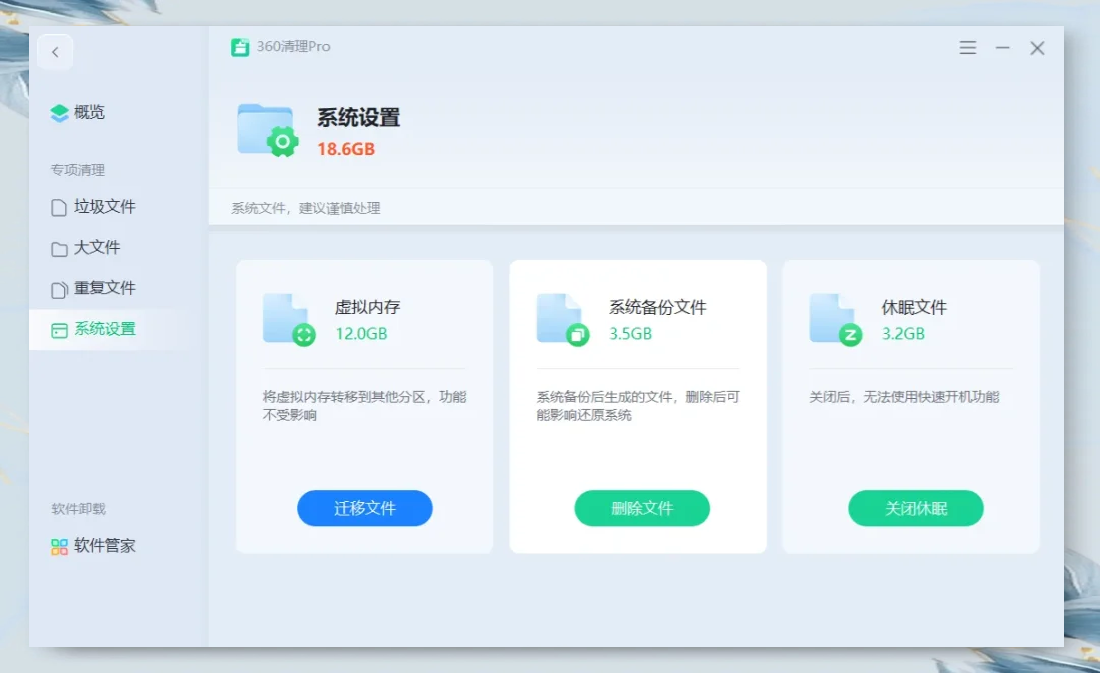Click the 将虚拟内存转移到其他分区 description
This screenshot has width=1100, height=673.
click(x=365, y=406)
